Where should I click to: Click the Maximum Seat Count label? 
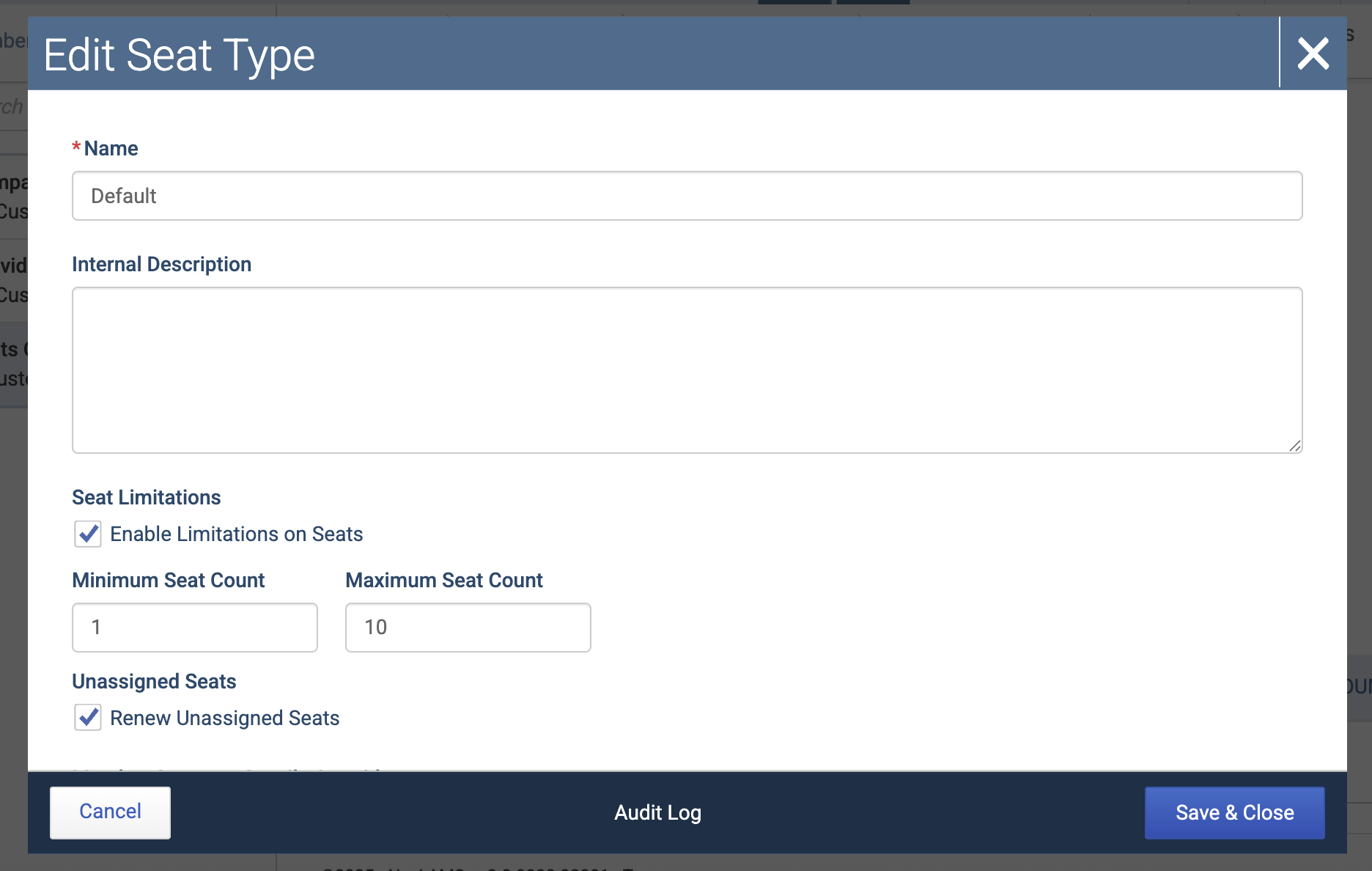[x=443, y=580]
